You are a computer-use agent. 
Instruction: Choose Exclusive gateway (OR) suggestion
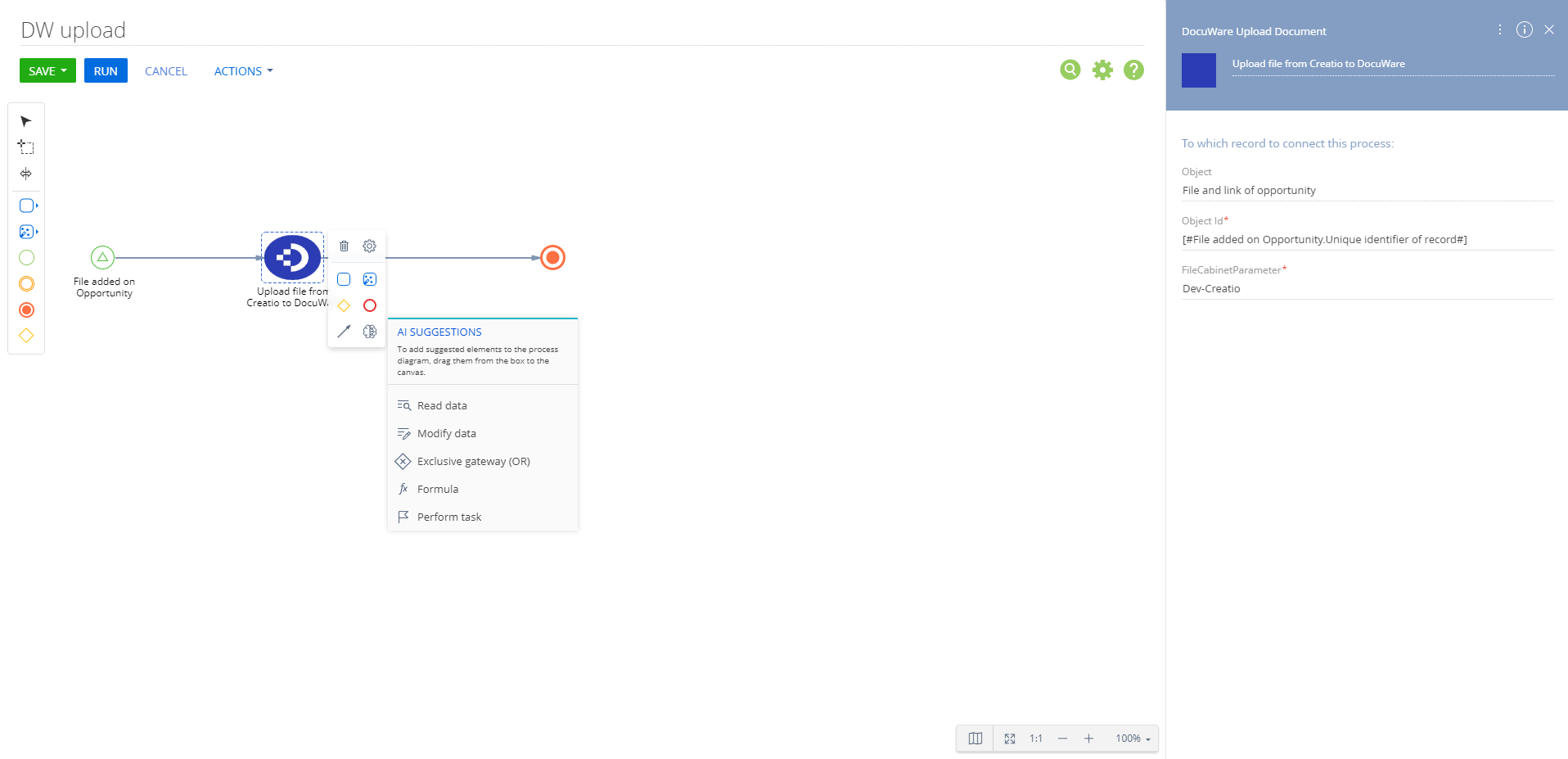point(473,462)
